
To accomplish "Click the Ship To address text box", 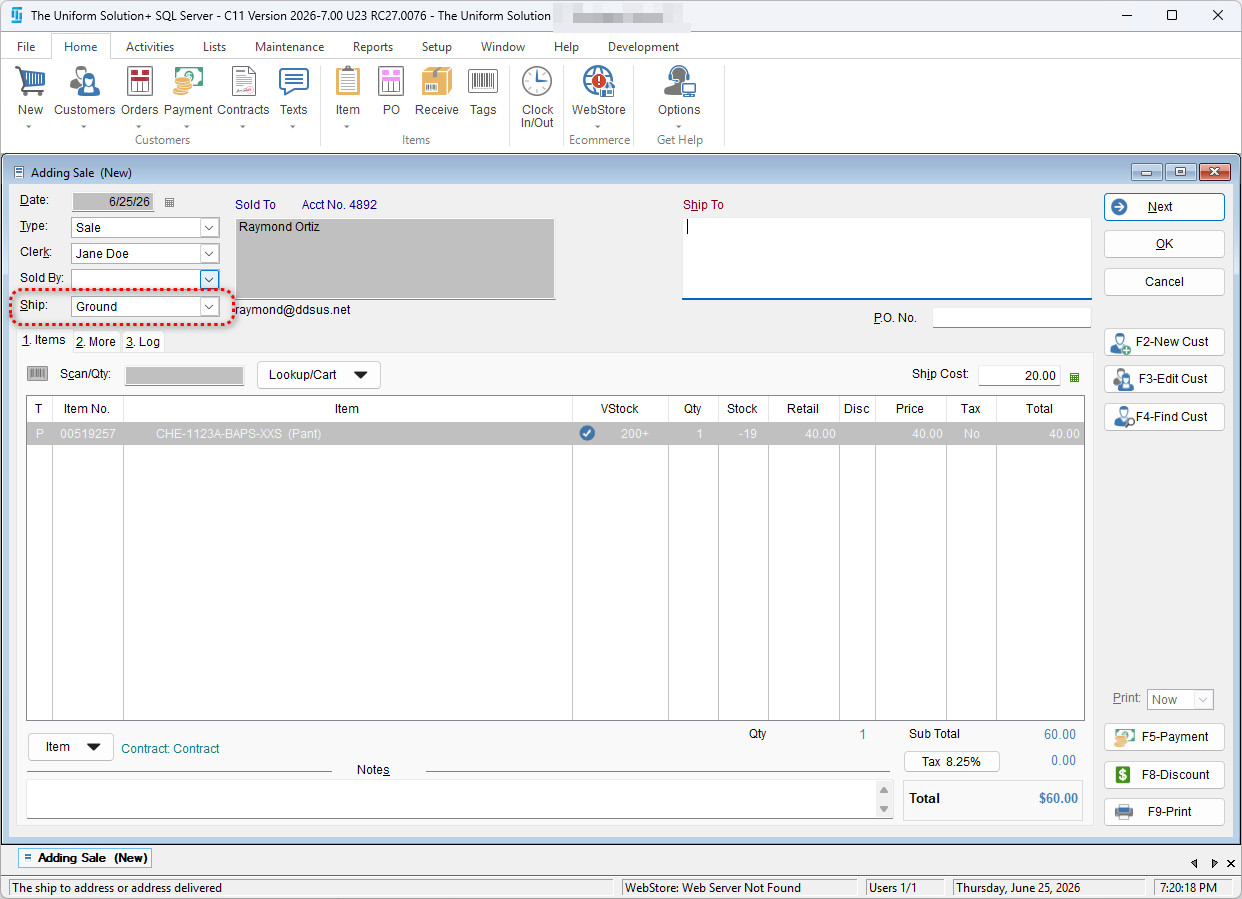I will [x=886, y=258].
